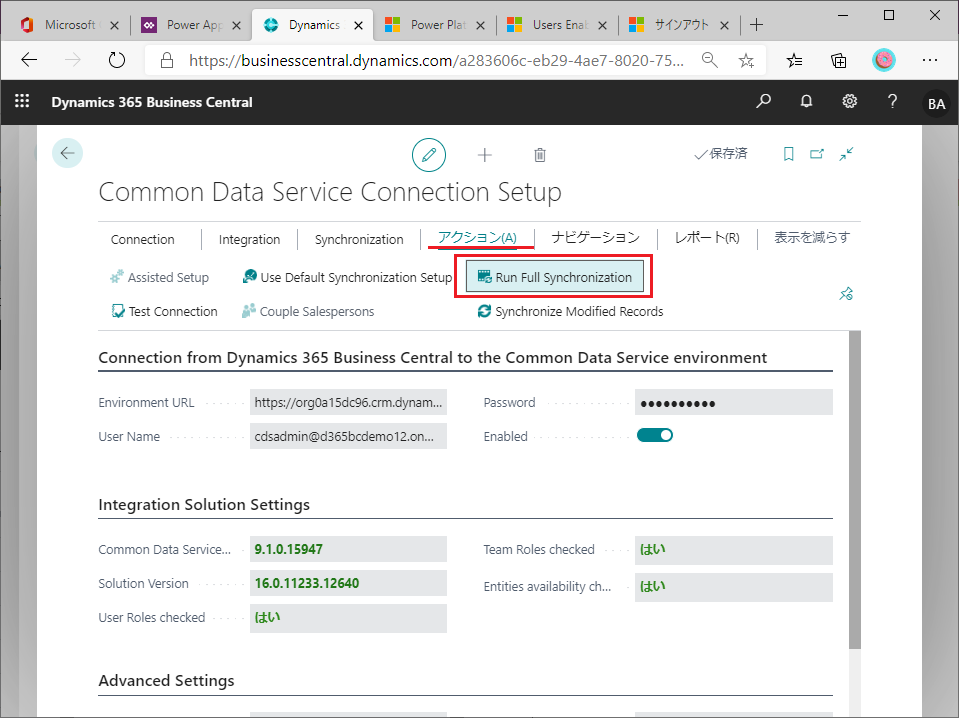This screenshot has height=718, width=959.
Task: Click the Advanced Settings section heading
Action: (x=166, y=681)
